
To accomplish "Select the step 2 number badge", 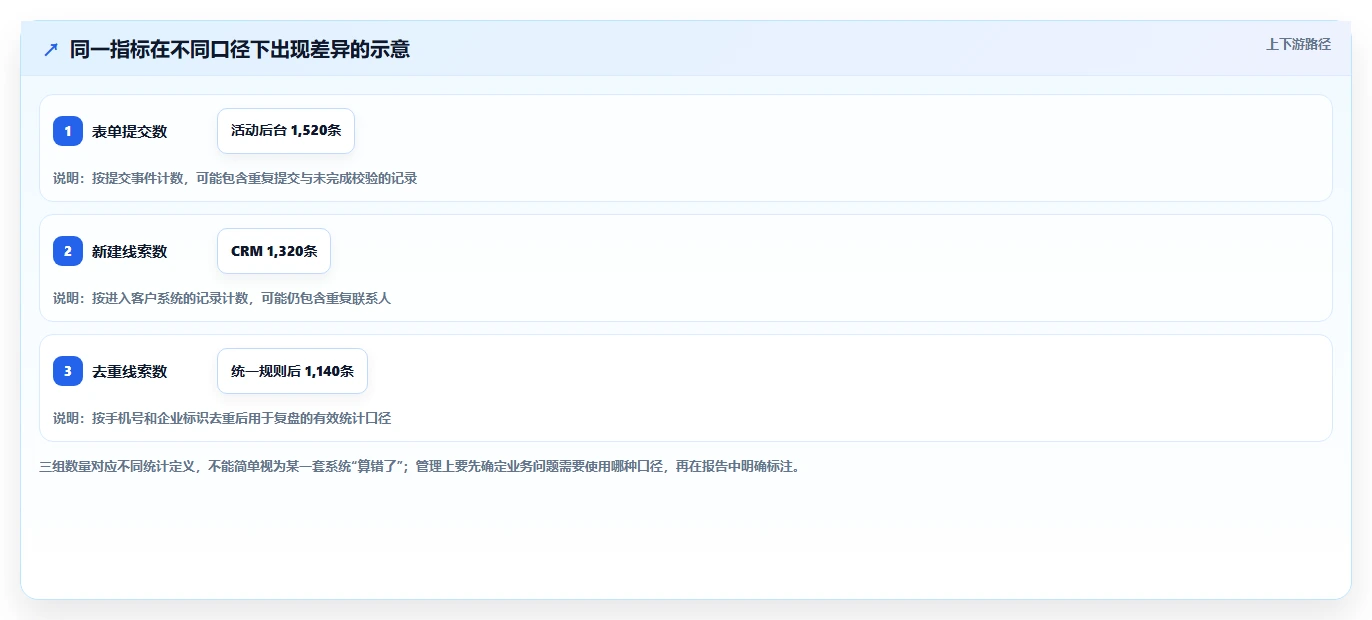I will (x=68, y=251).
